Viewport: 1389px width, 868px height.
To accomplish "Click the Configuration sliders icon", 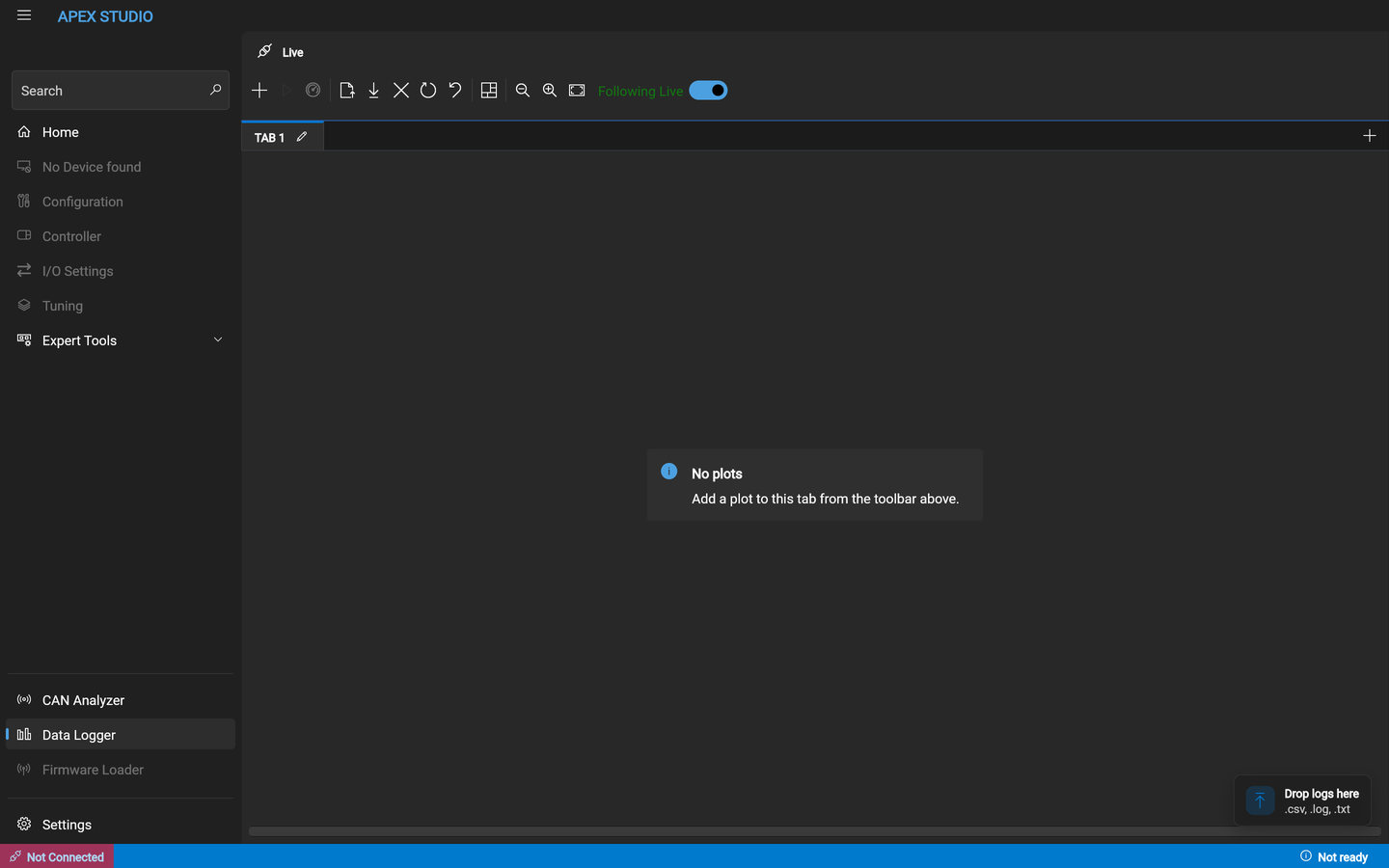I will [24, 201].
